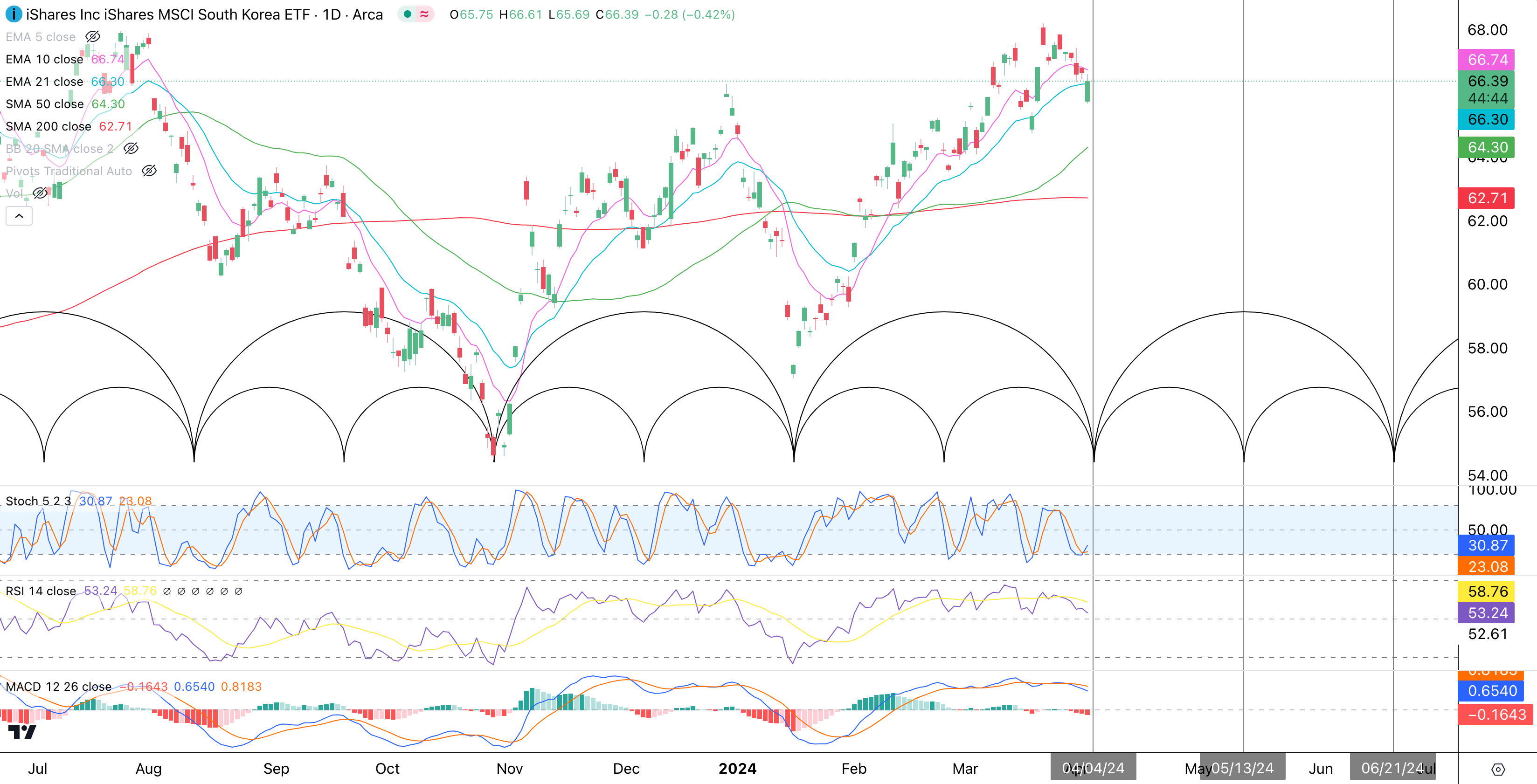Click the 58.00 price axis label
Screen dimensions: 1537x784
point(1487,348)
